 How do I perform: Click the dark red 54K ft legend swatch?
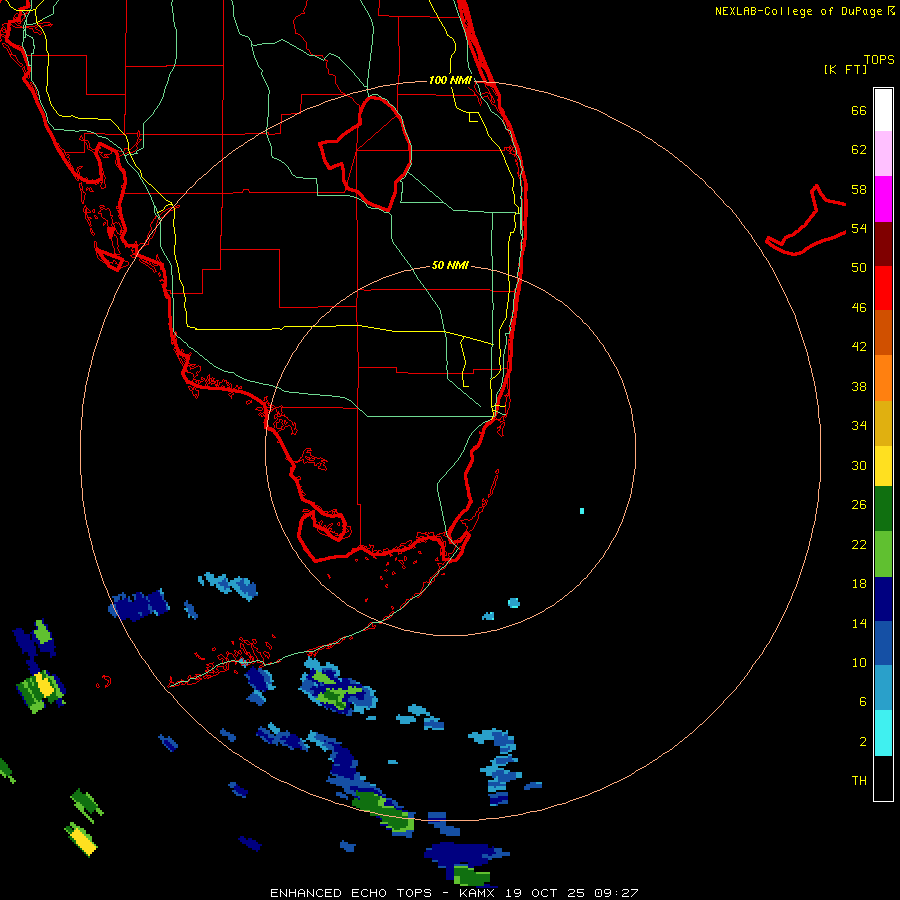pos(883,244)
